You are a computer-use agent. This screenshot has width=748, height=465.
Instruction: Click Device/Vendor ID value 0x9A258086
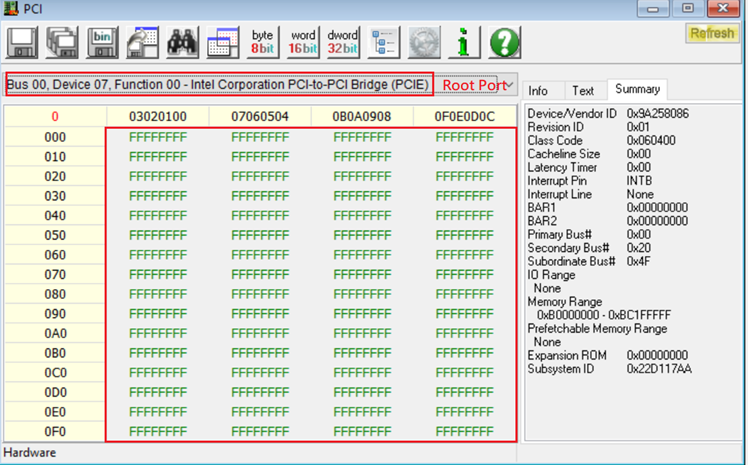pos(657,114)
